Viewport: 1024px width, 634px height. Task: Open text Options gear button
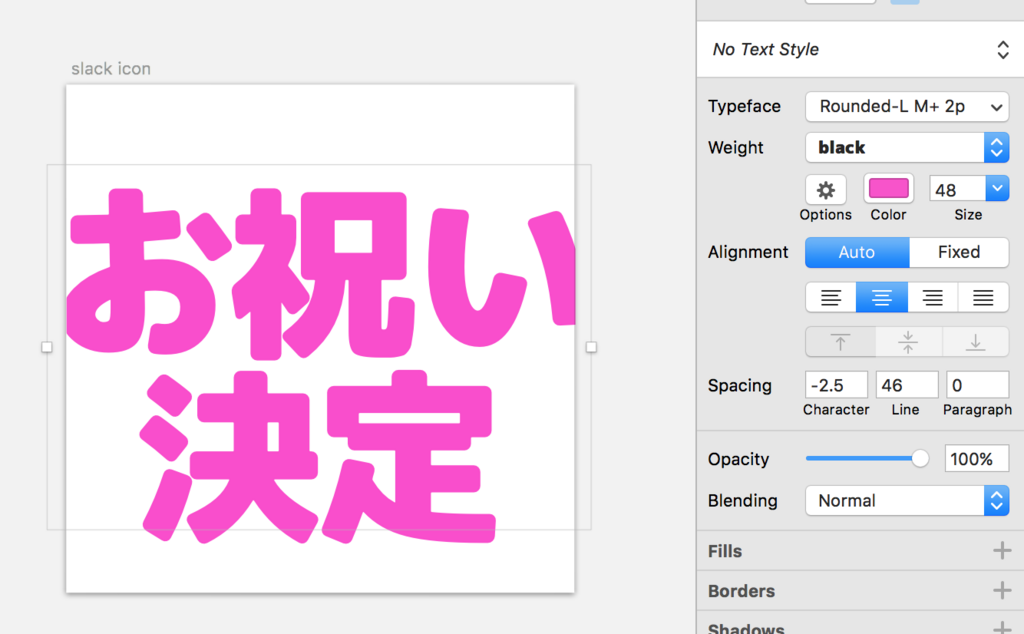pos(825,190)
